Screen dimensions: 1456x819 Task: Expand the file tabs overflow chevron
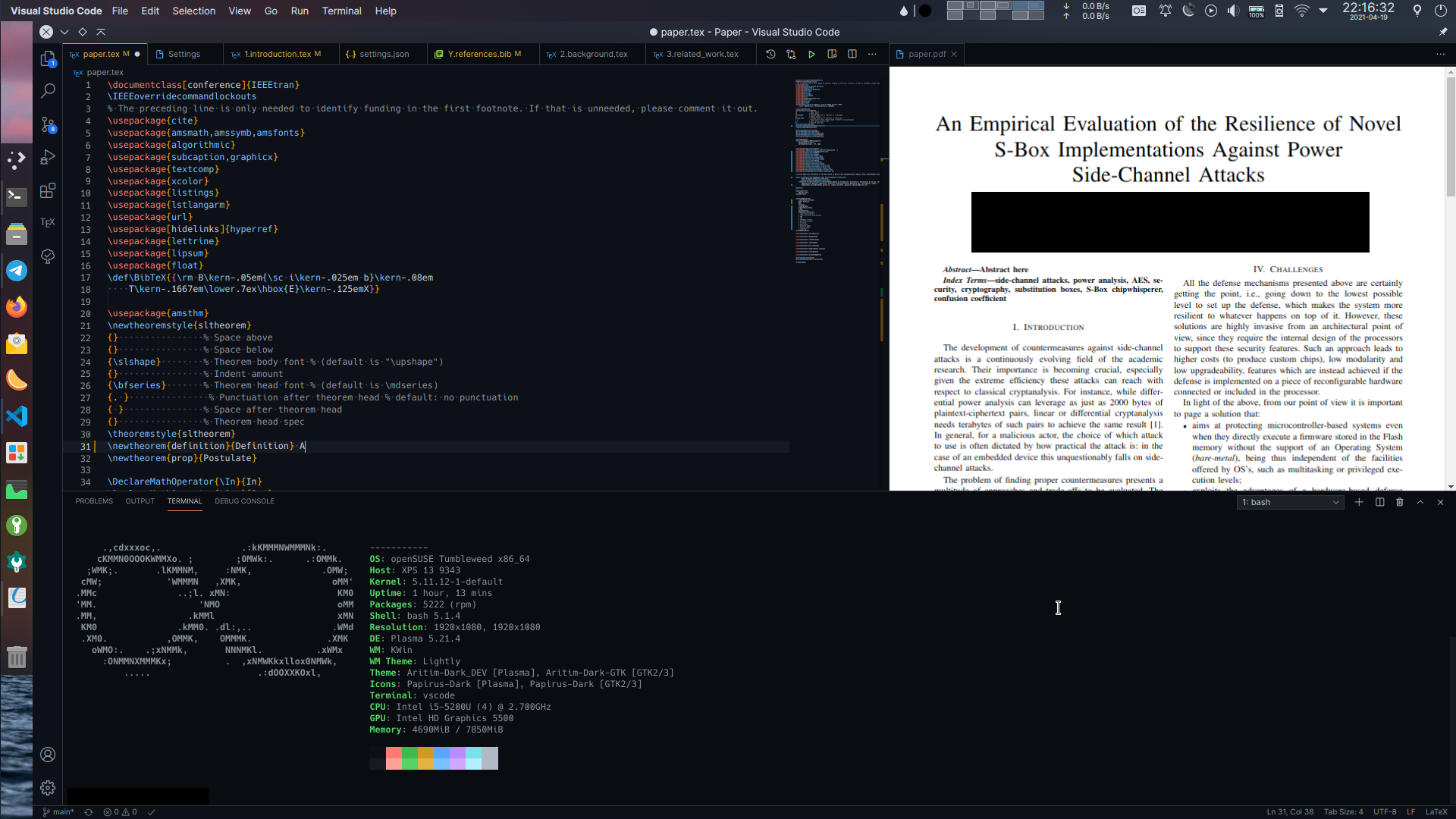click(65, 32)
